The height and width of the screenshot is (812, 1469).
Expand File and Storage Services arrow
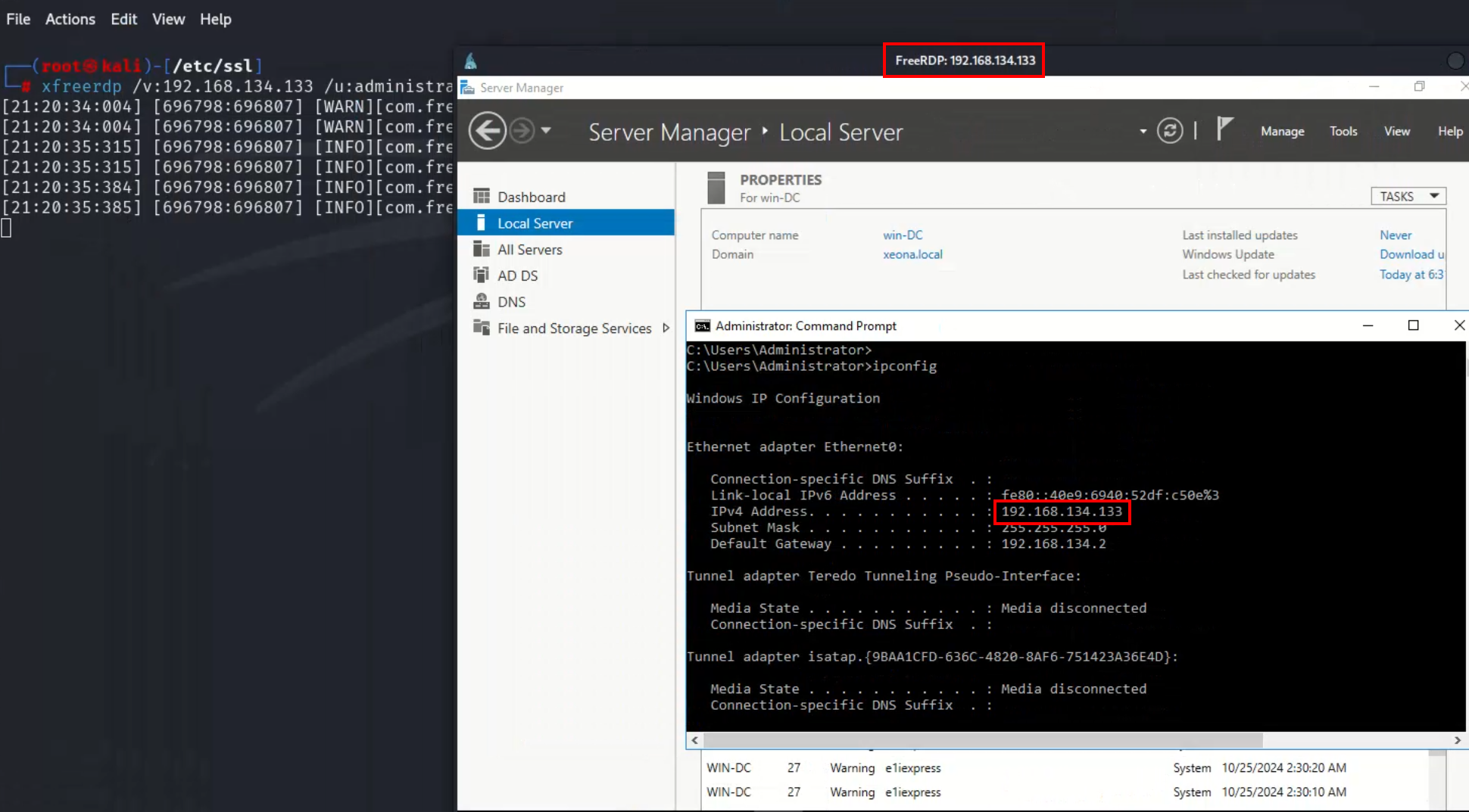[666, 328]
